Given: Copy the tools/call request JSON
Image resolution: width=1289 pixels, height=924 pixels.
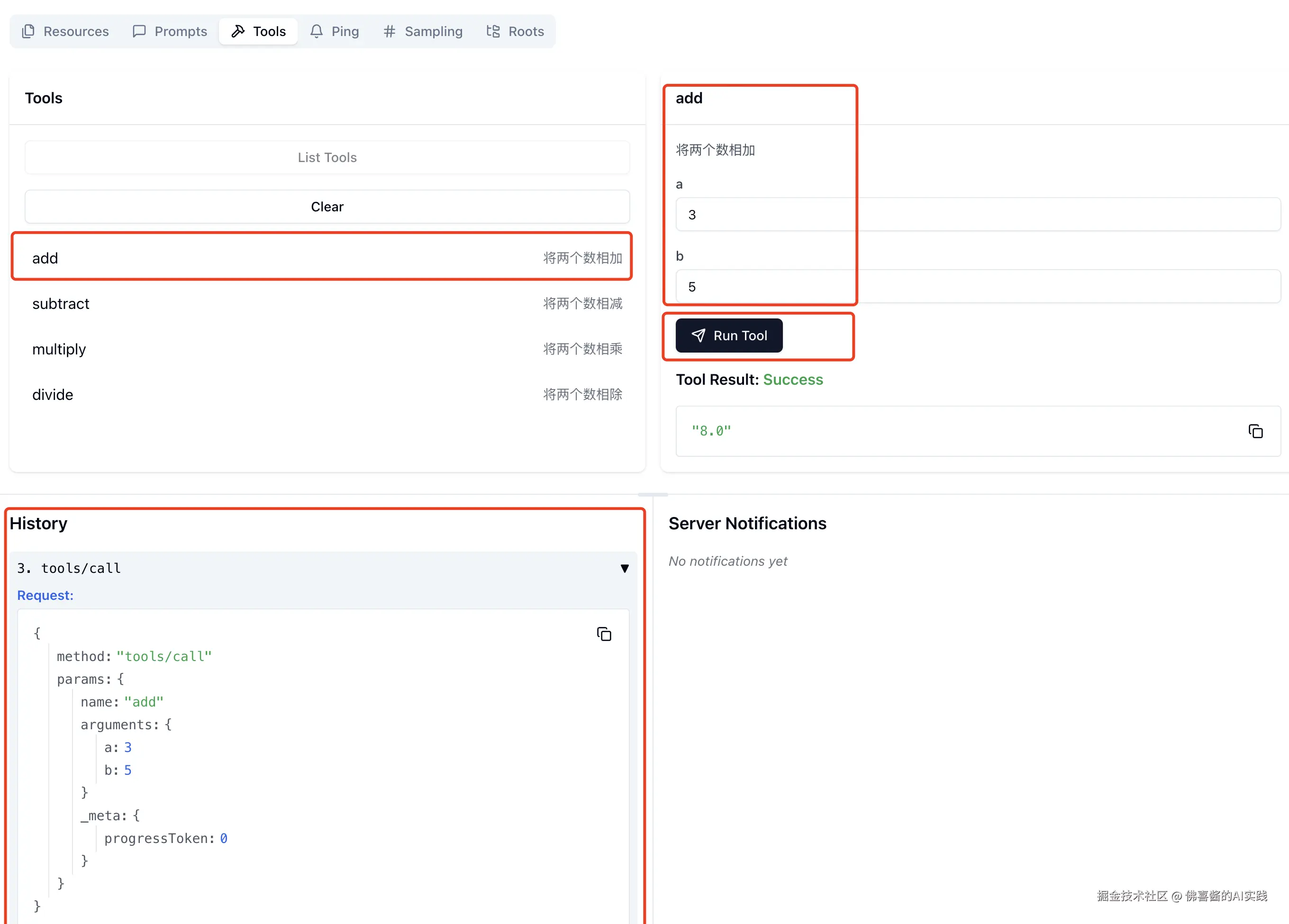Looking at the screenshot, I should coord(604,634).
